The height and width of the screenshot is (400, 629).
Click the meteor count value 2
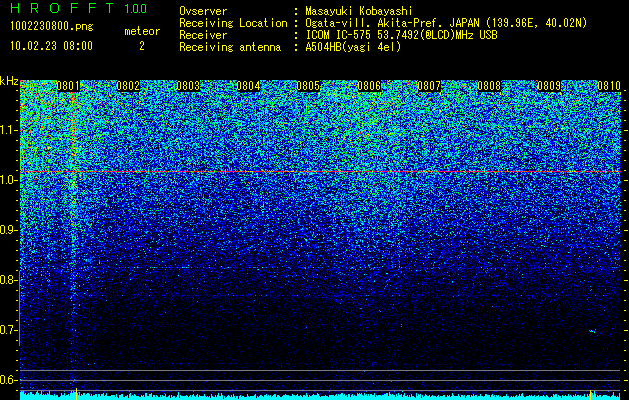click(142, 46)
